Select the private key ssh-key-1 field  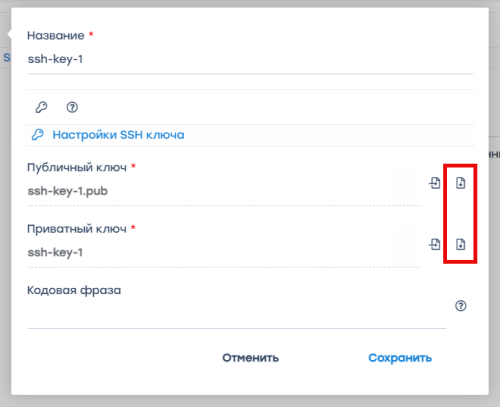point(224,252)
